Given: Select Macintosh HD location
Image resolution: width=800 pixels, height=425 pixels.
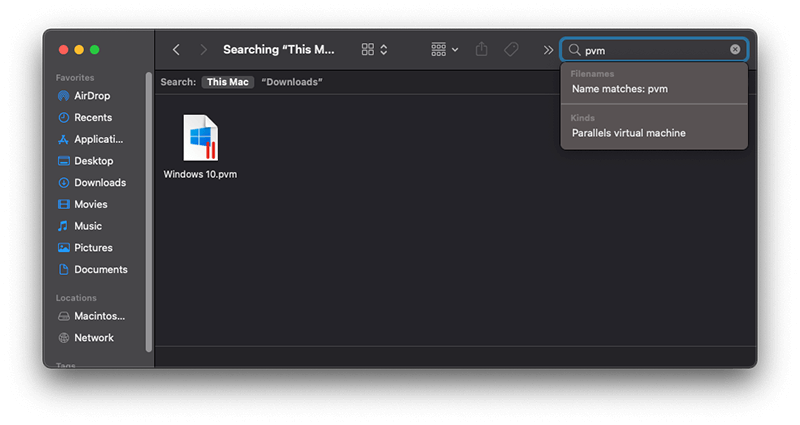Looking at the screenshot, I should tap(91, 316).
